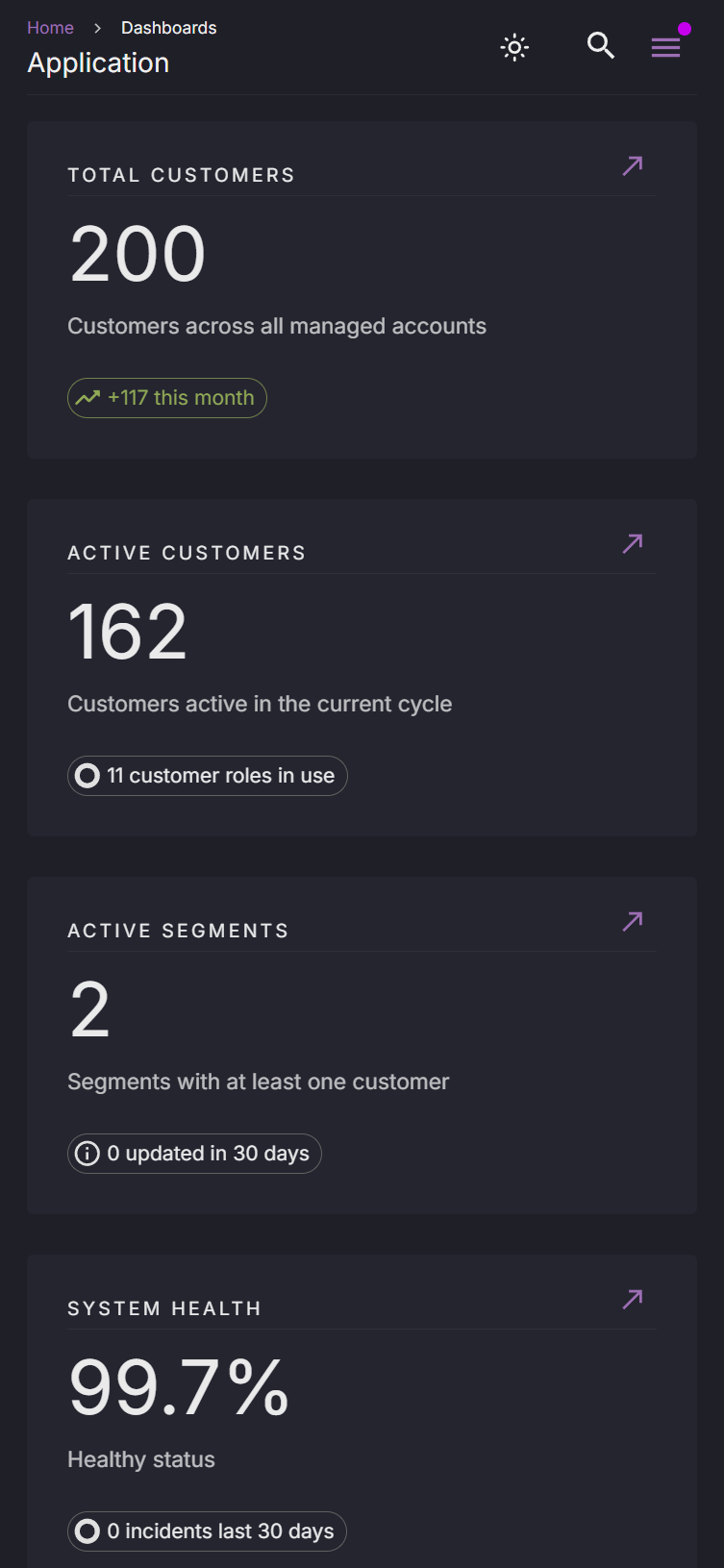Image resolution: width=724 pixels, height=1568 pixels.
Task: Select the Total Customers 200 value
Action: [x=137, y=254]
